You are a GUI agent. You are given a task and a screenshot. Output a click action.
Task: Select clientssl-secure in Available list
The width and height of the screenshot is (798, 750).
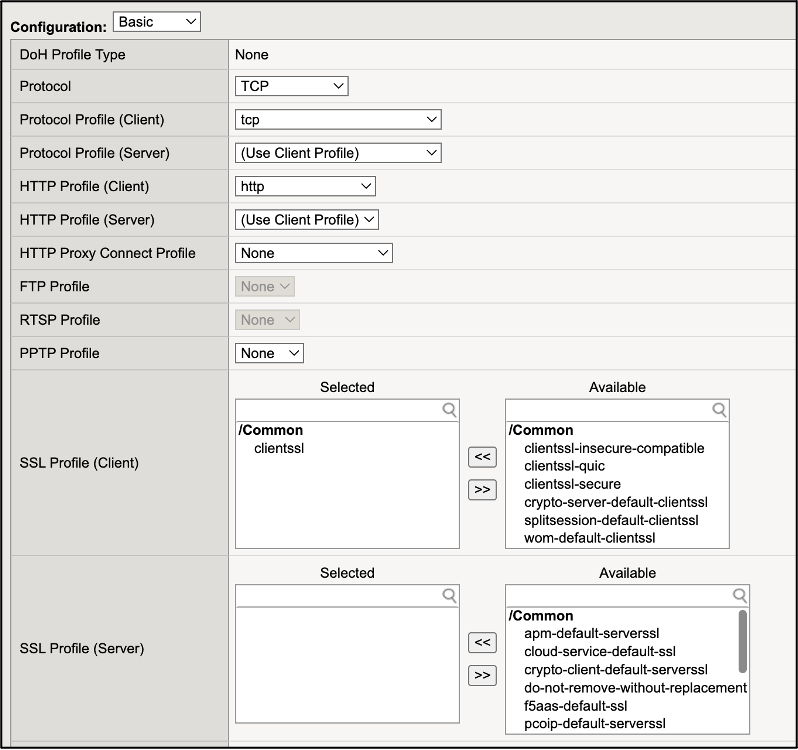coord(572,484)
